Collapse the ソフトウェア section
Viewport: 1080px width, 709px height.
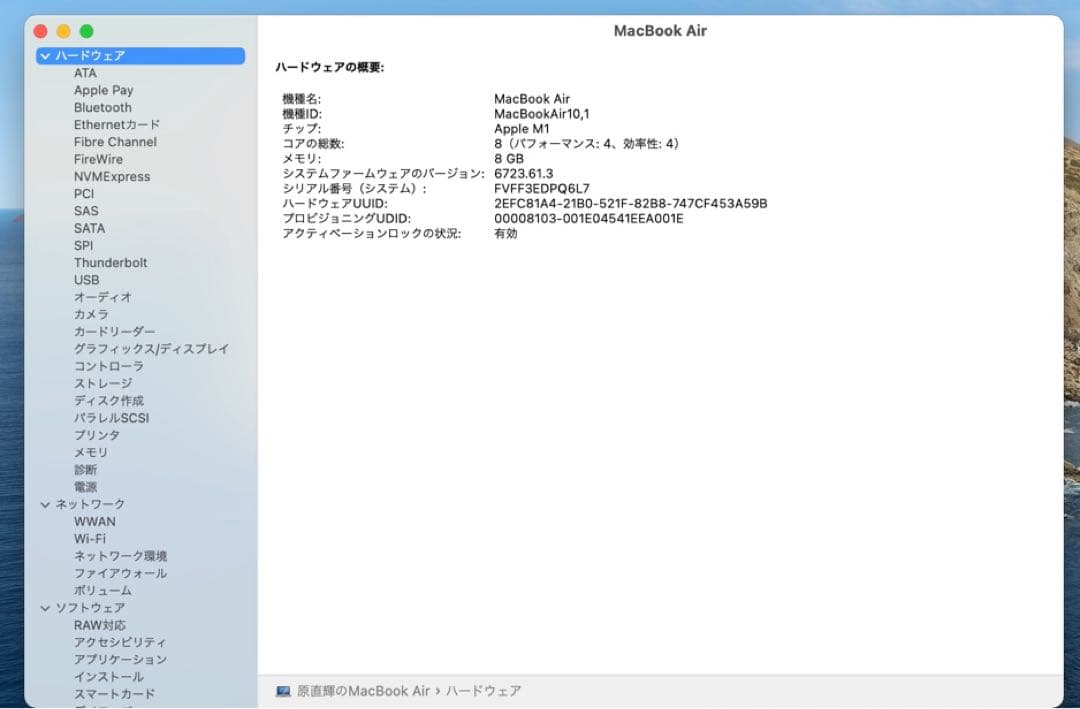[x=45, y=607]
